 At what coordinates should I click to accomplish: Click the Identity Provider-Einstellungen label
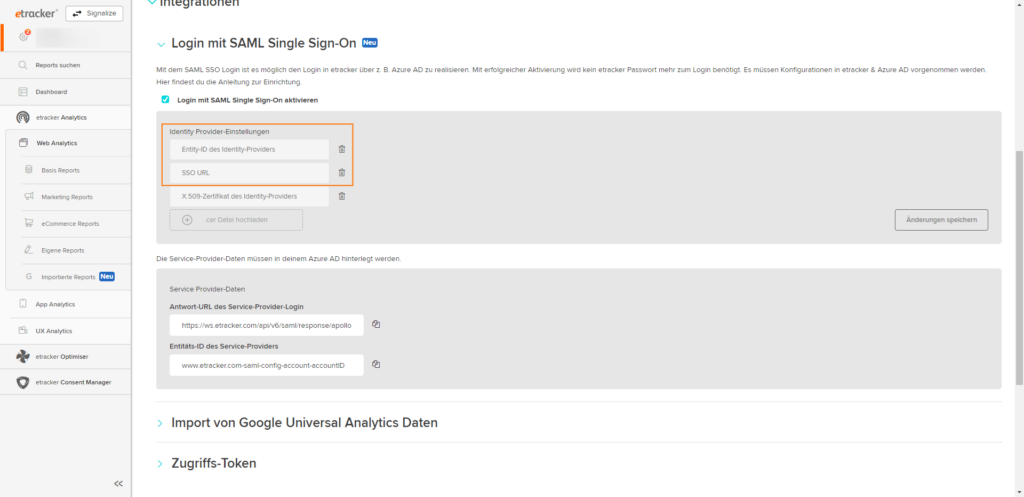[219, 131]
